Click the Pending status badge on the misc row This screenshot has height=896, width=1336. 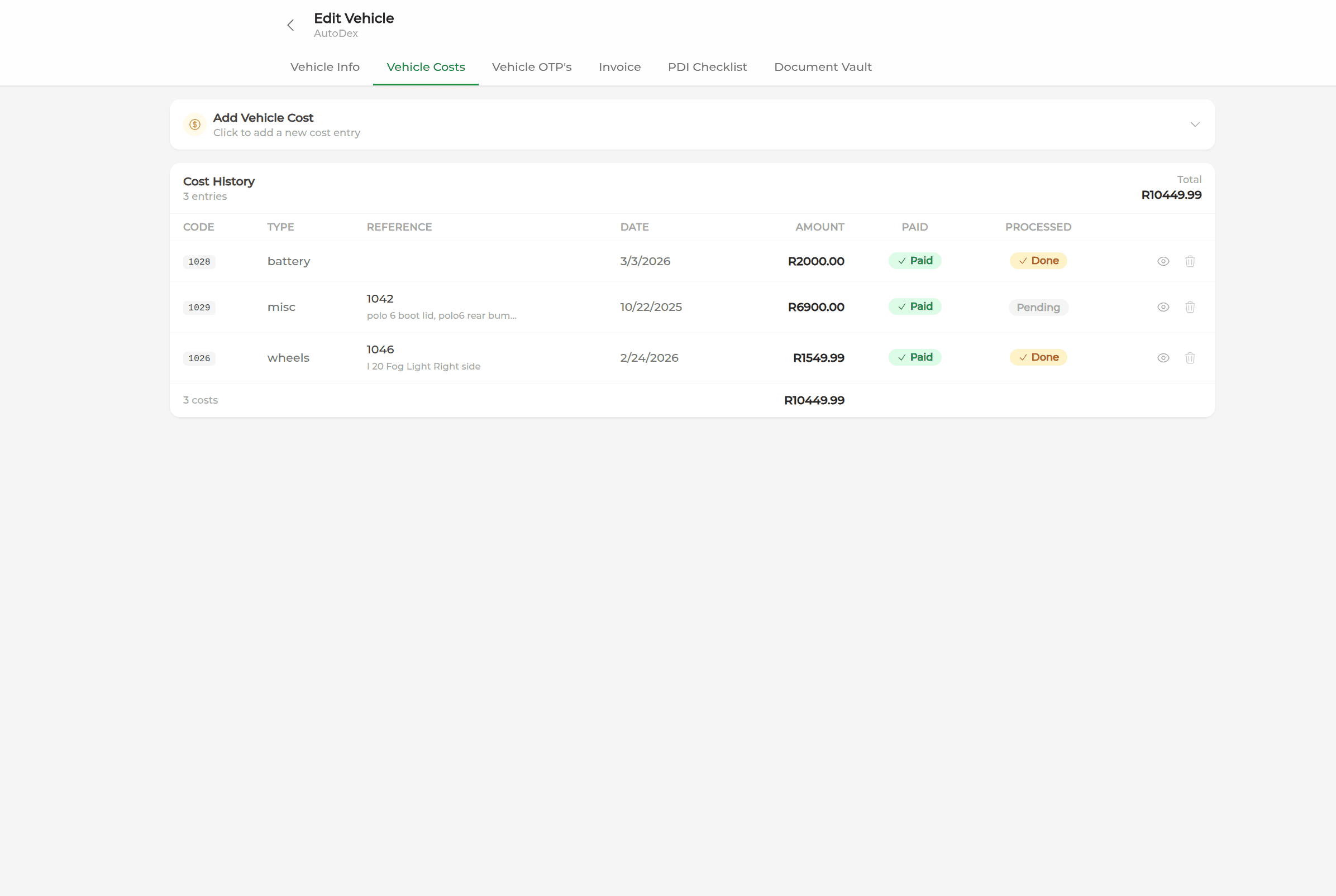(x=1038, y=307)
